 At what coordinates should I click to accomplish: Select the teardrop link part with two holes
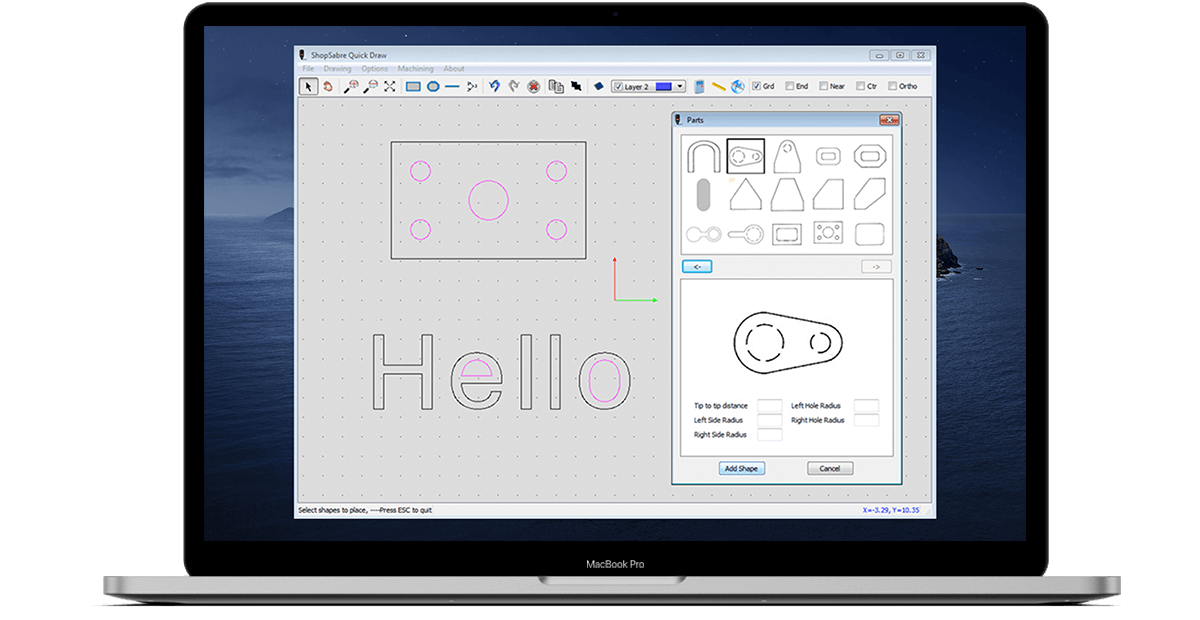click(746, 156)
